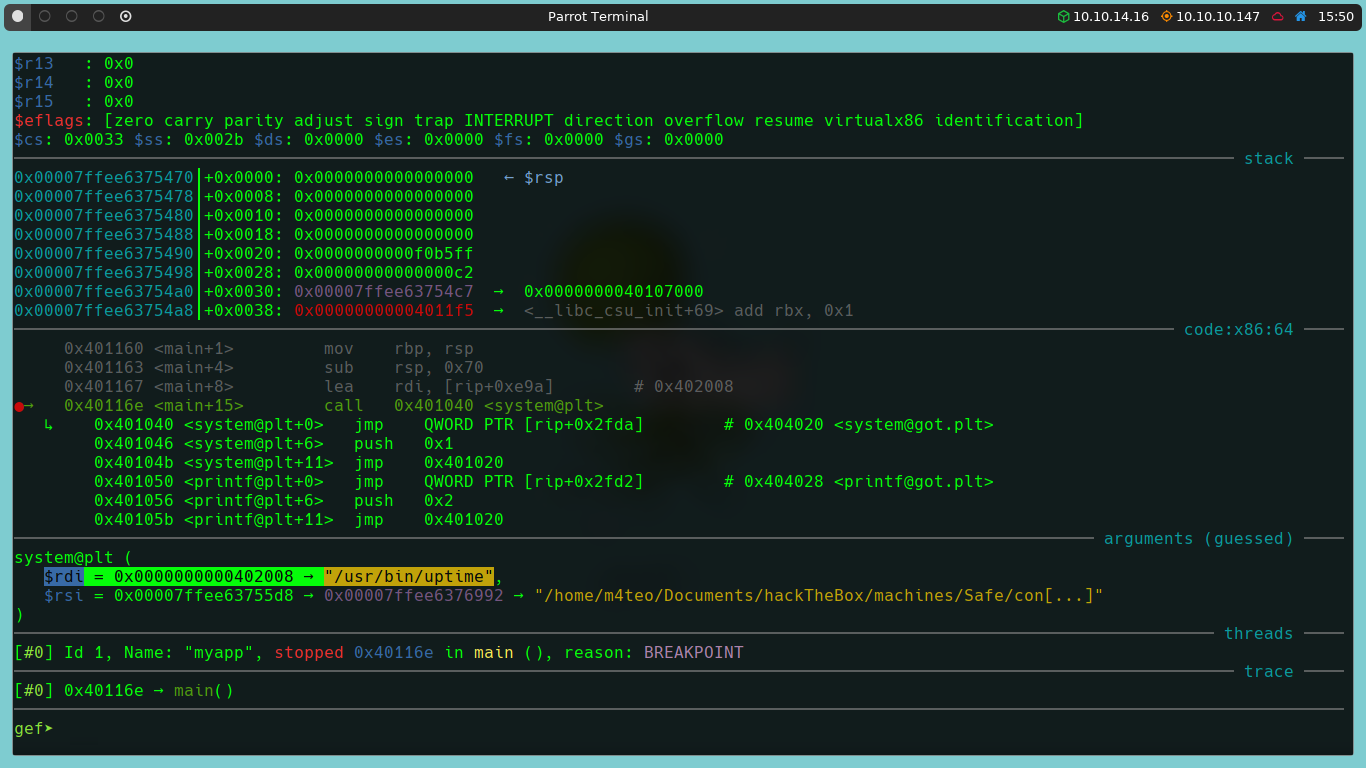Click the arguments (guessed) section header
This screenshot has height=768, width=1366.
[x=1199, y=538]
